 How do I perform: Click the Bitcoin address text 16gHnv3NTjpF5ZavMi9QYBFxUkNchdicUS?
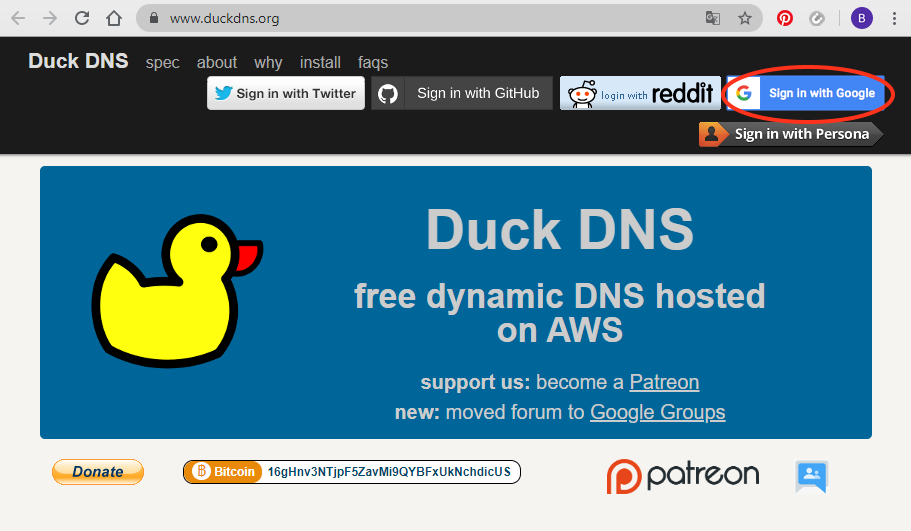pos(389,472)
